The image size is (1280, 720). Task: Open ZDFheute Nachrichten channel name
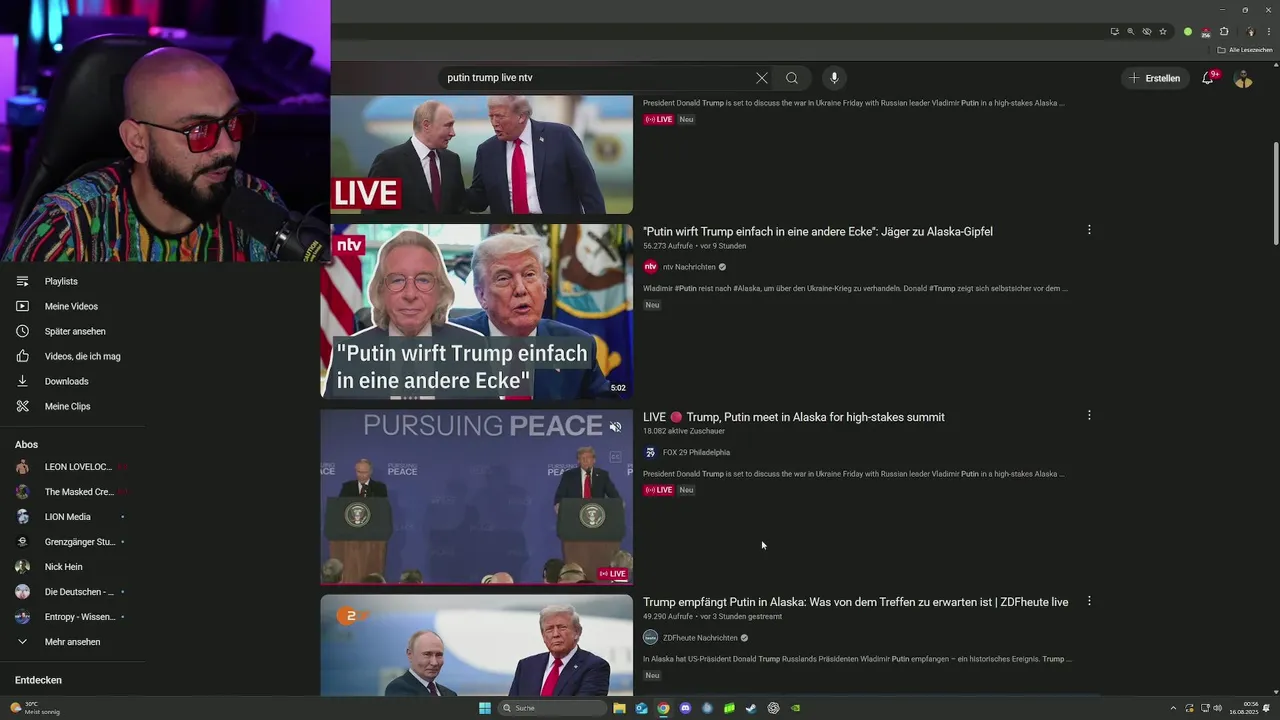[x=700, y=638]
